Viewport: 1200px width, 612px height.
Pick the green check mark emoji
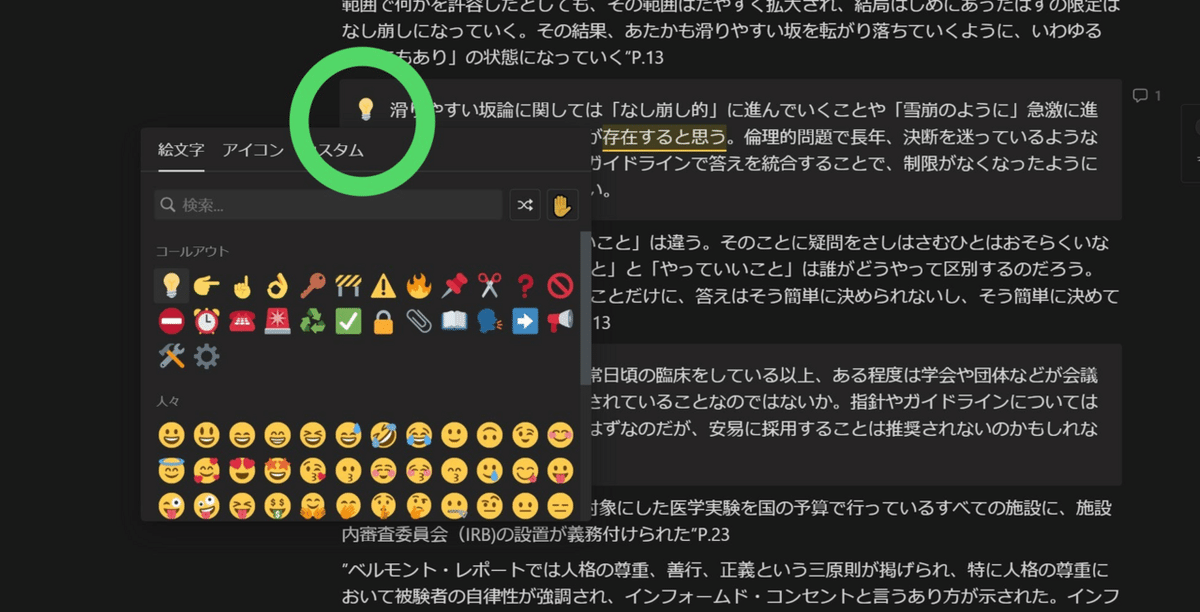pos(348,321)
